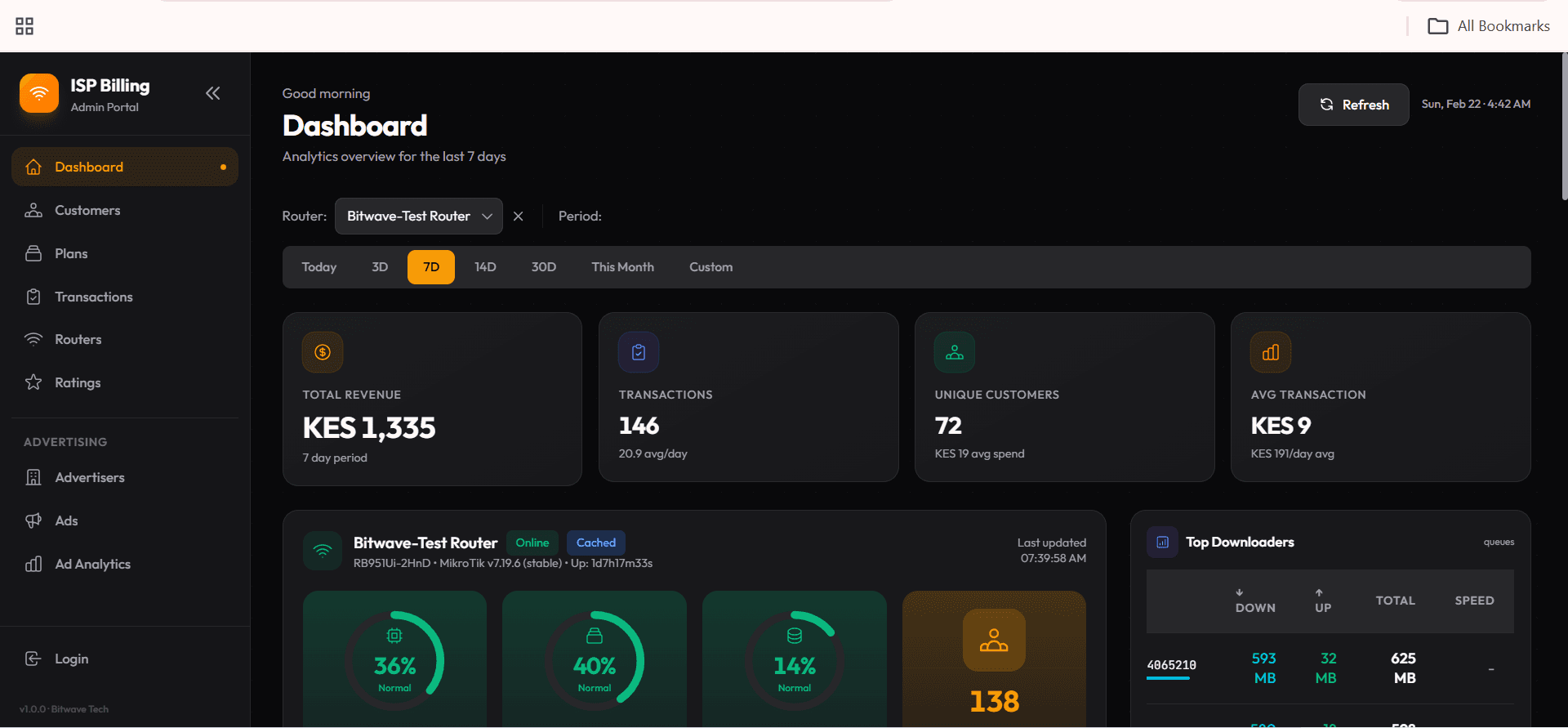Select the This Month period tab

point(623,267)
